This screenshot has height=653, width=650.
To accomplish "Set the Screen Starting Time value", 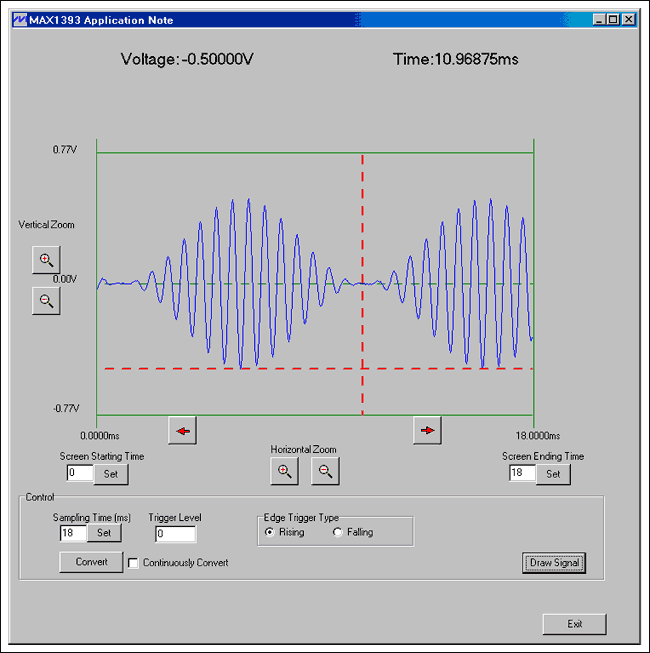I will [x=111, y=474].
